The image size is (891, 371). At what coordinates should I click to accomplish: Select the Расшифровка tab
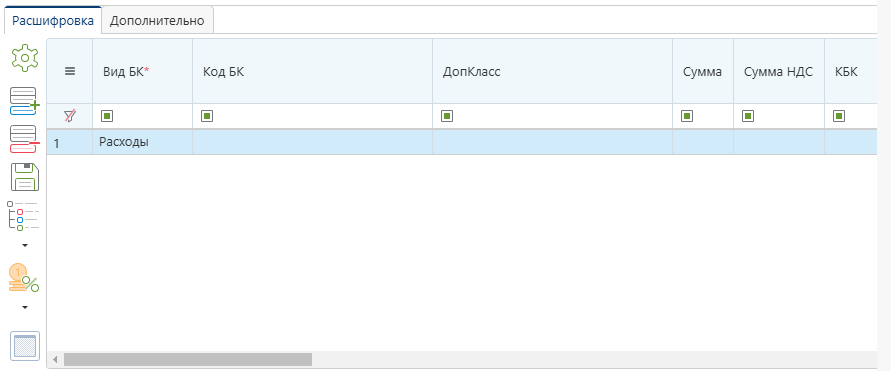click(x=53, y=21)
